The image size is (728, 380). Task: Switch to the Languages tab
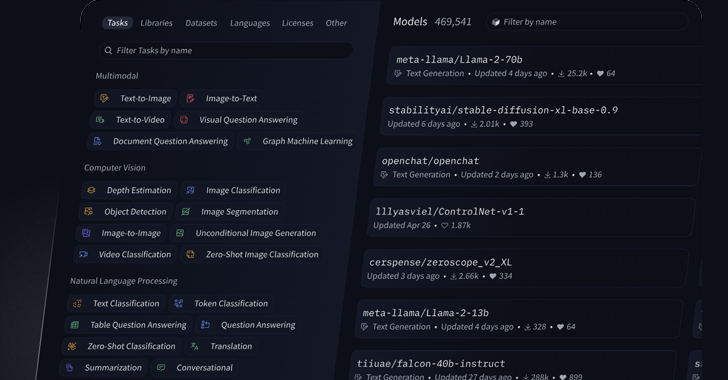250,23
